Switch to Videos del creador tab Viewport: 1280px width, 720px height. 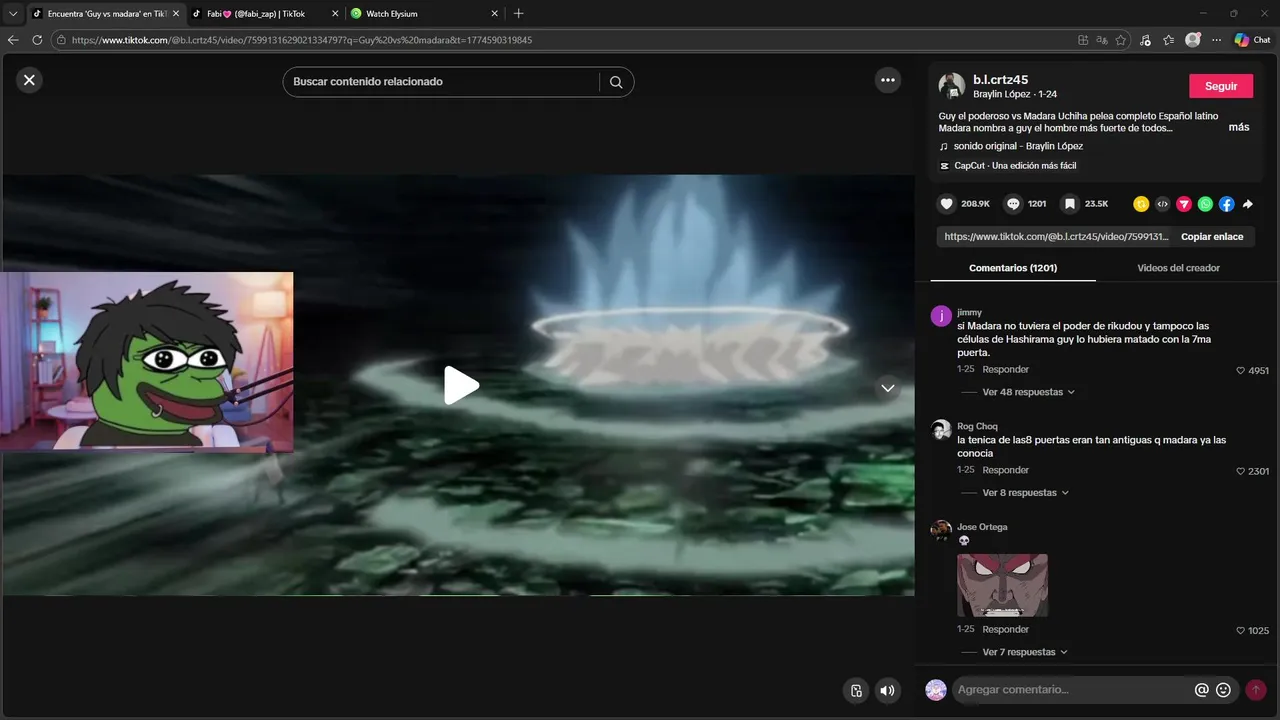click(1178, 268)
